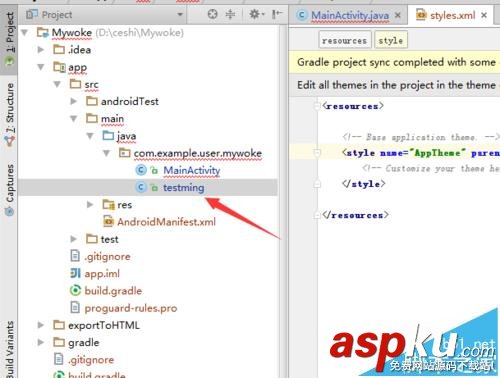Click the closing </style> tag

tap(363, 184)
